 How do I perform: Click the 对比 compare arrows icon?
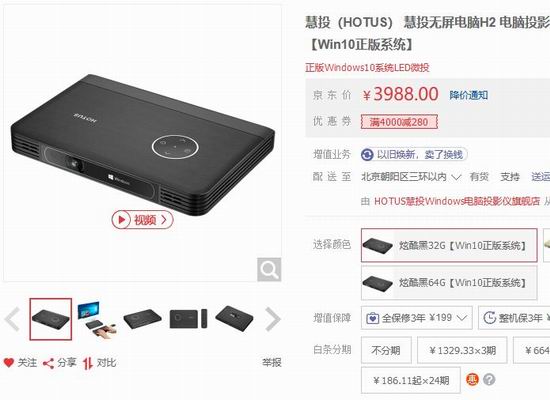88,363
